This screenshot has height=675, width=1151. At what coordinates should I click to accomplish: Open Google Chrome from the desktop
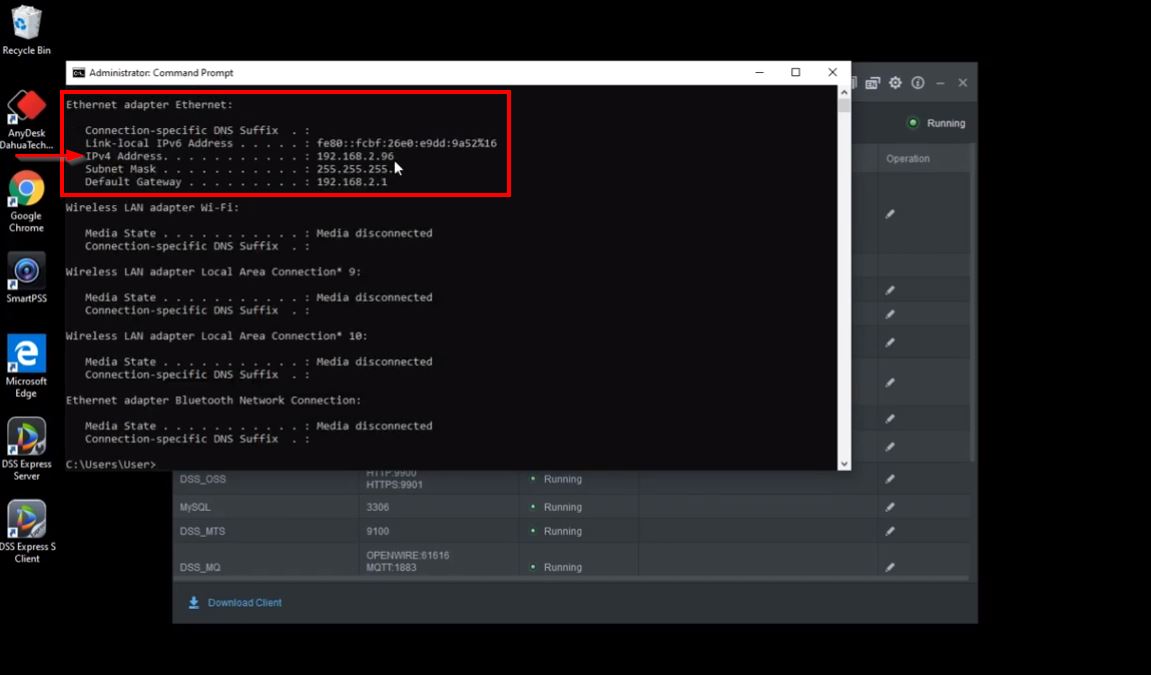26,201
